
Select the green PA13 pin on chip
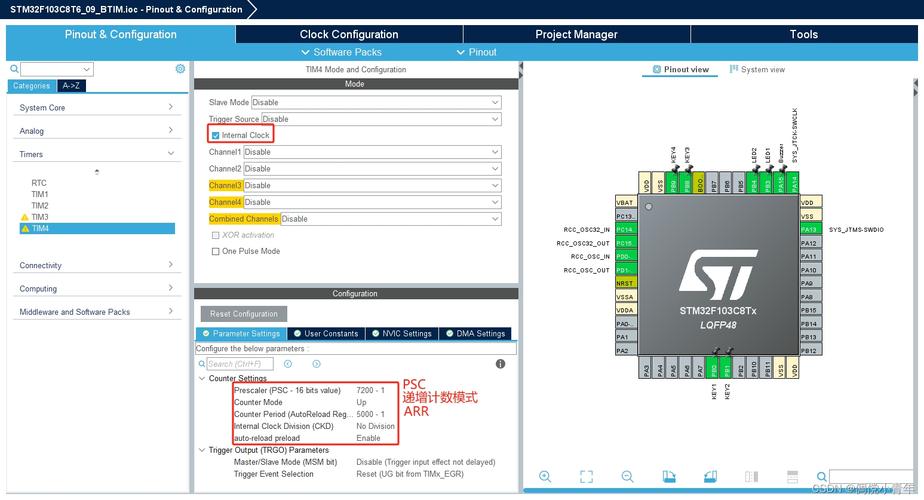point(810,229)
